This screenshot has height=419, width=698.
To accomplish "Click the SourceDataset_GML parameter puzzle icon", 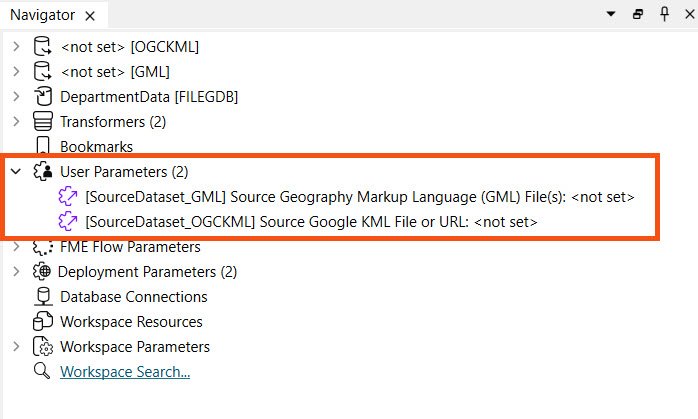I will coord(70,197).
